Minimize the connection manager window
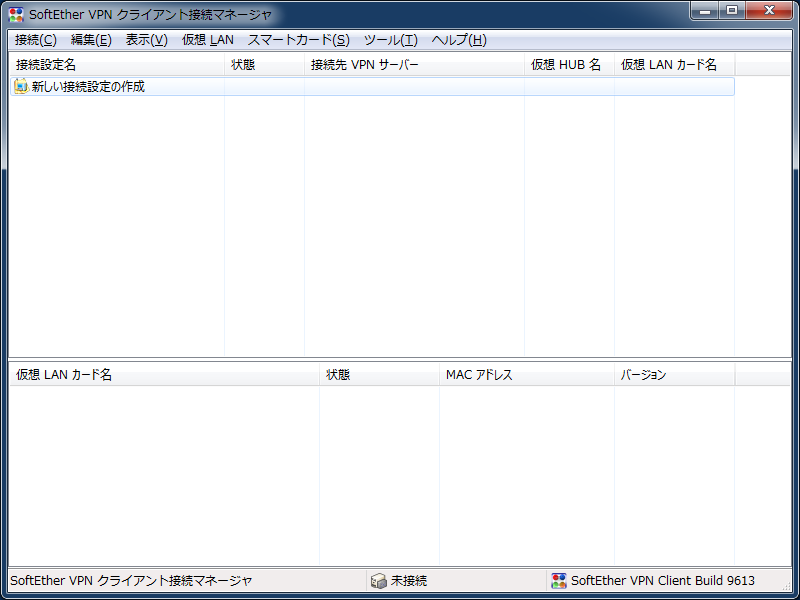 (x=706, y=10)
